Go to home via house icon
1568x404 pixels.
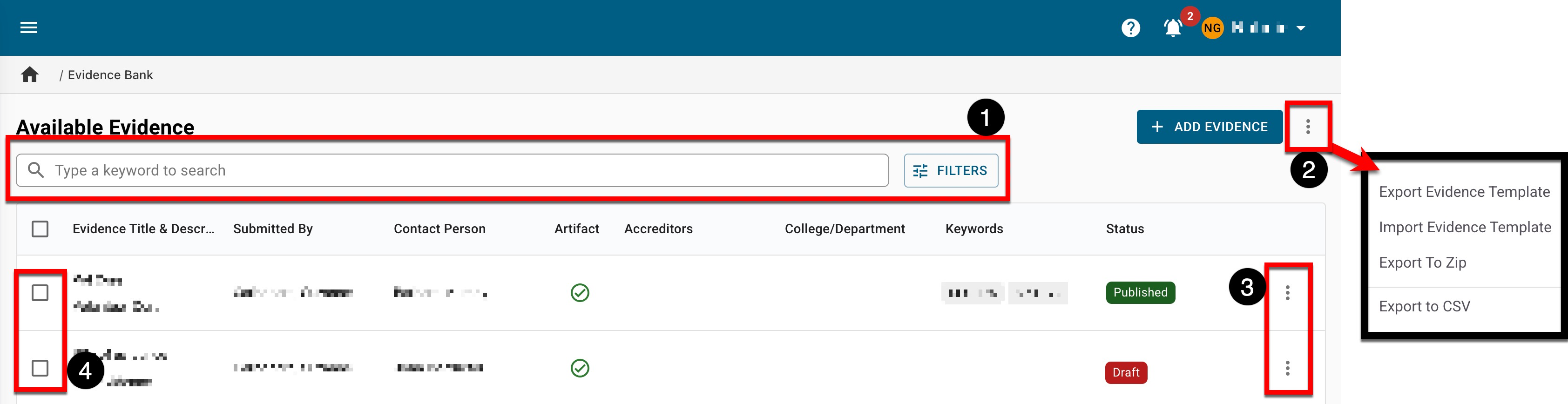(30, 75)
